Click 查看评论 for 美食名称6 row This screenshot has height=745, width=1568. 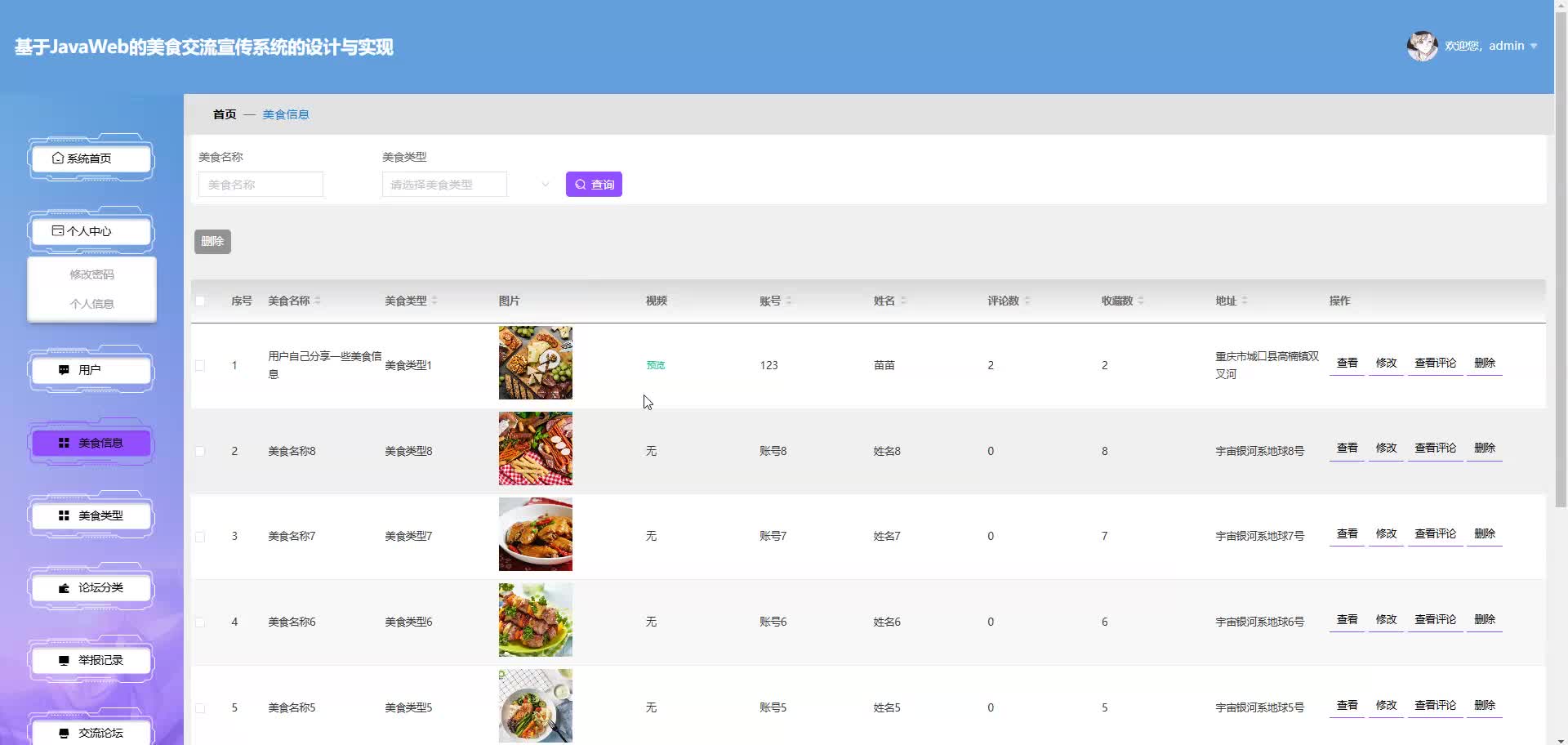(1435, 620)
